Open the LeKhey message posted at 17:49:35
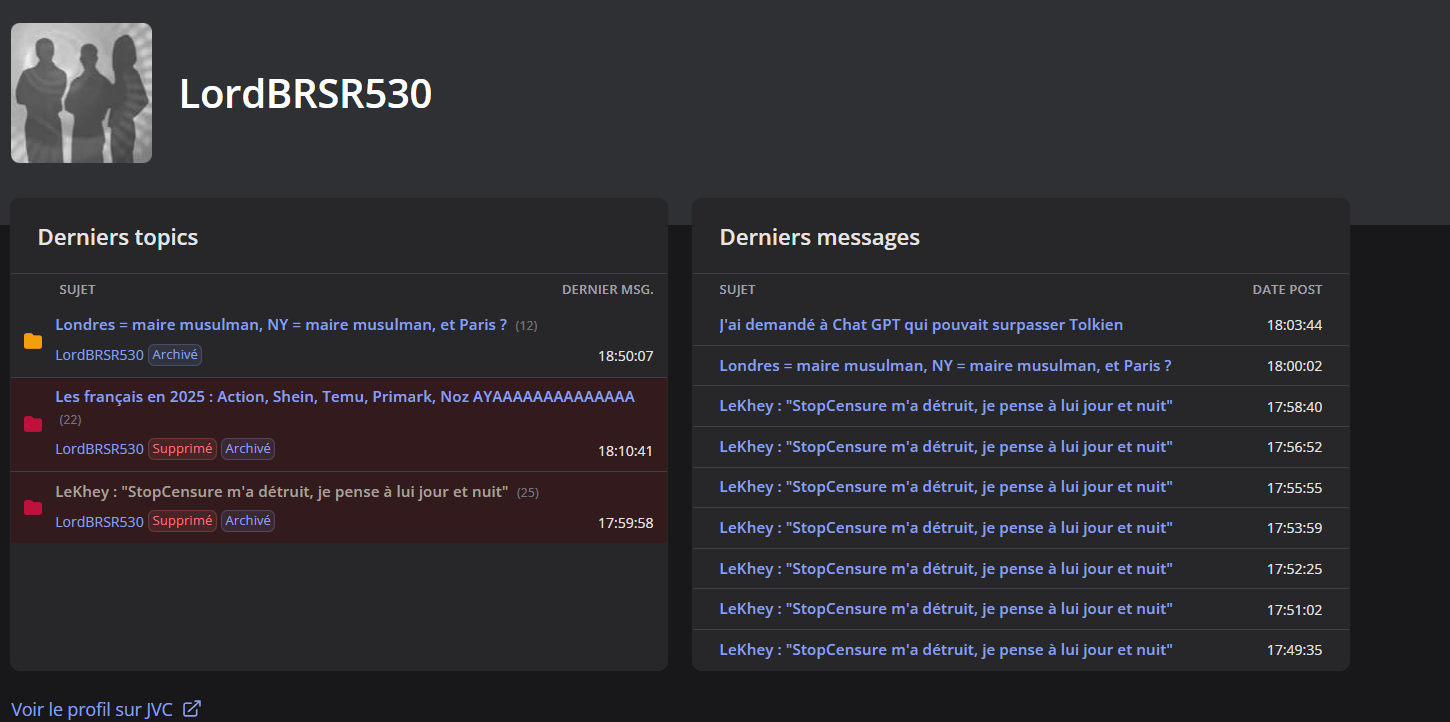Viewport: 1450px width, 722px height. pos(945,650)
